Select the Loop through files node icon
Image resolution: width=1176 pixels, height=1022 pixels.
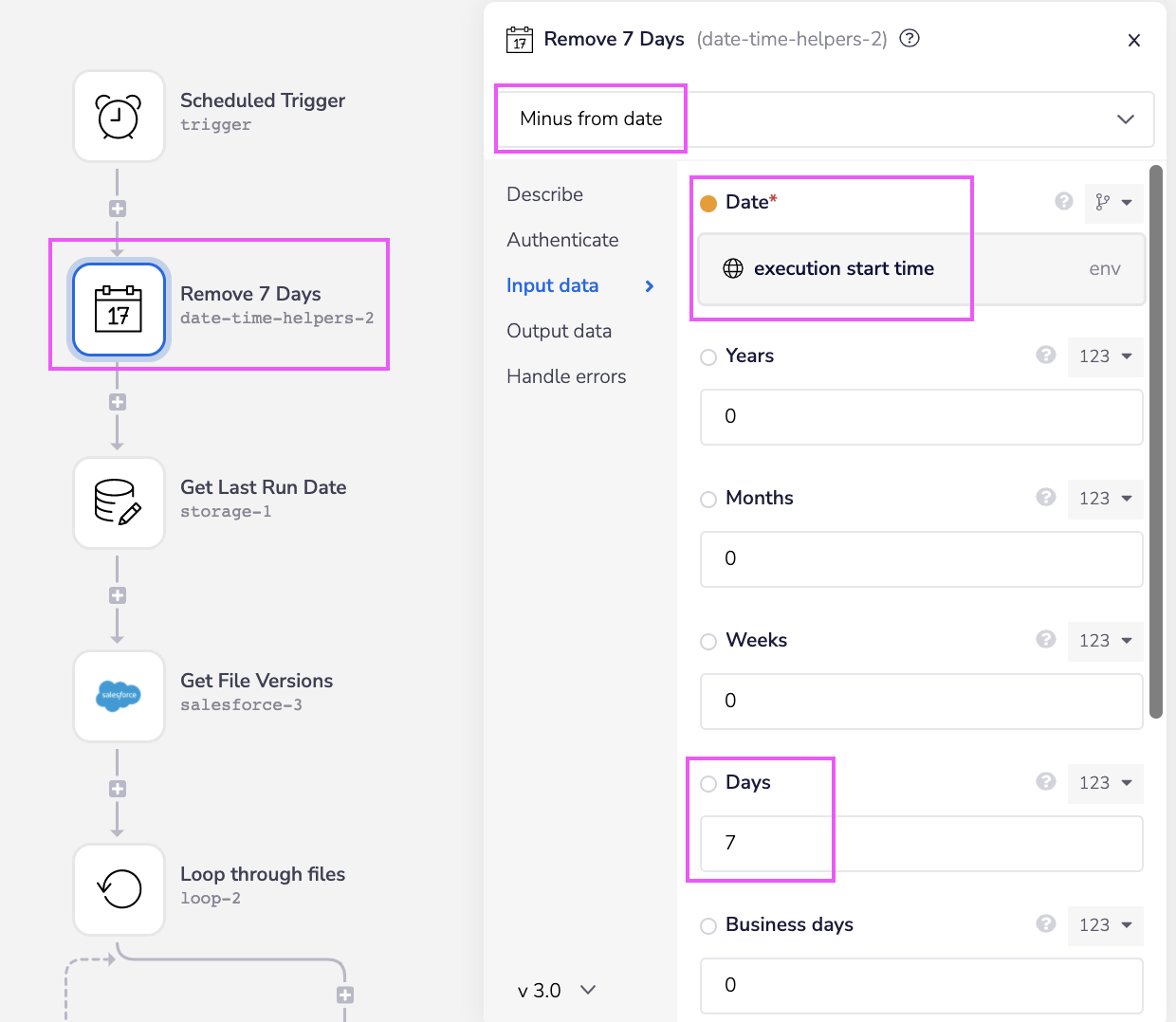click(119, 889)
